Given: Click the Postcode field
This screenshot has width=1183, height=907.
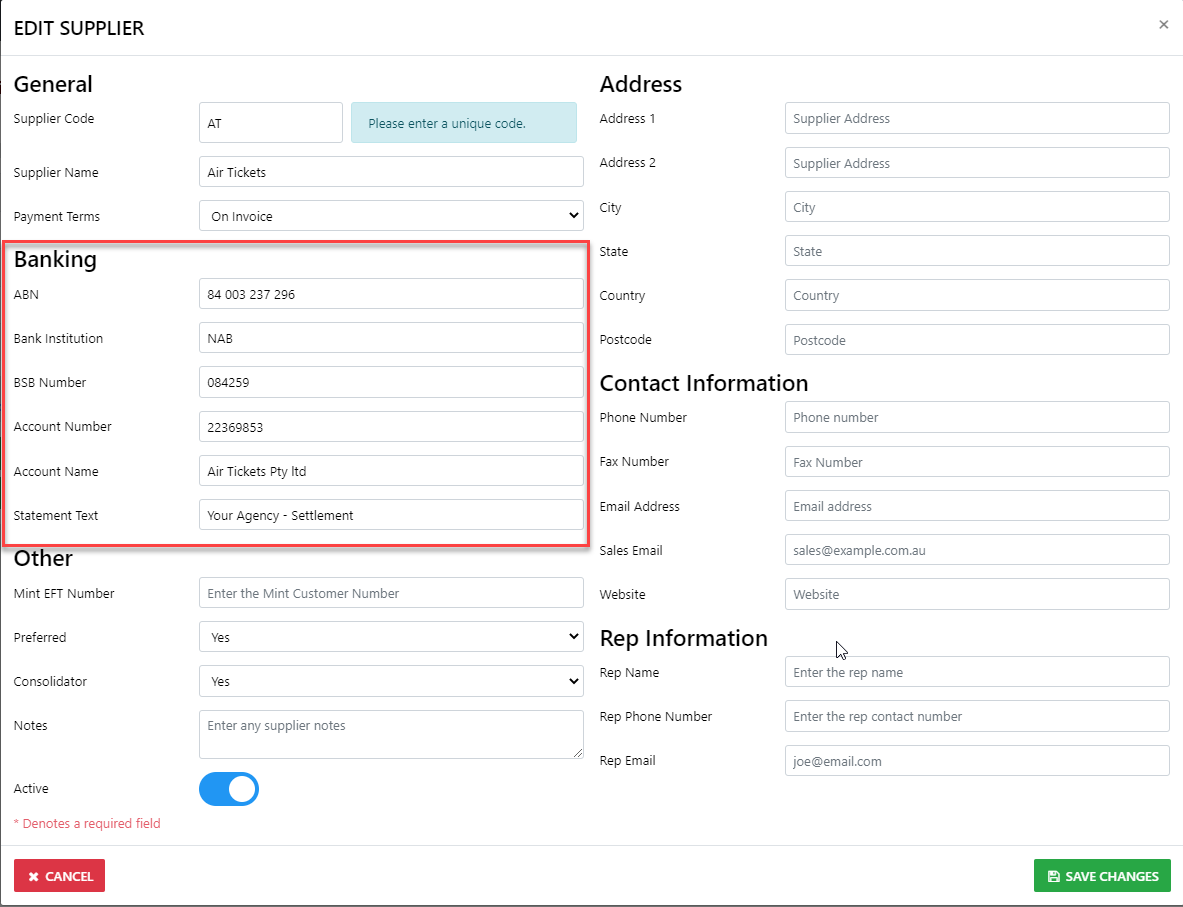Looking at the screenshot, I should pos(977,340).
